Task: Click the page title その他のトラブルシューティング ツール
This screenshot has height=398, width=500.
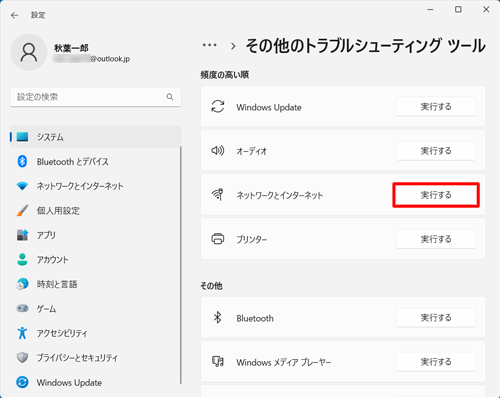Action: click(x=365, y=46)
